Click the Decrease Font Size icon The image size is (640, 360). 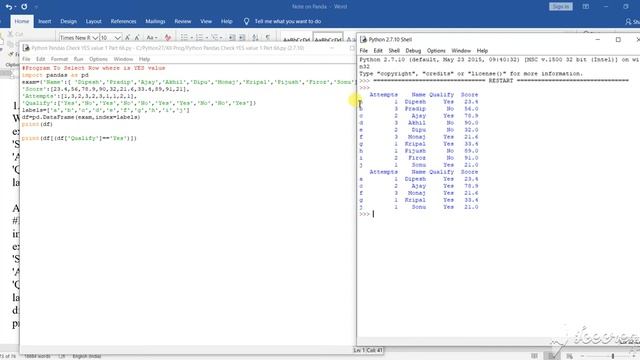coord(137,38)
